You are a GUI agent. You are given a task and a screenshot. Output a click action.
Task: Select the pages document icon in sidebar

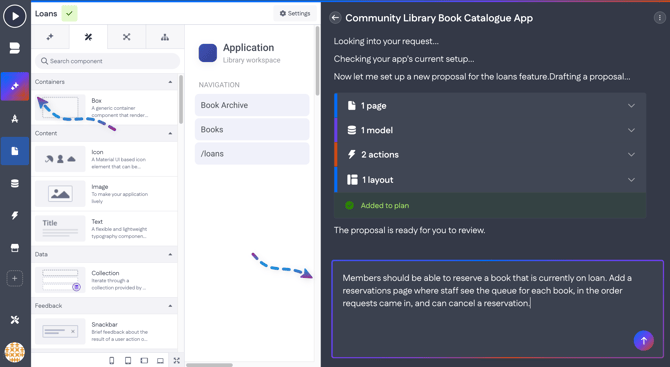click(15, 151)
